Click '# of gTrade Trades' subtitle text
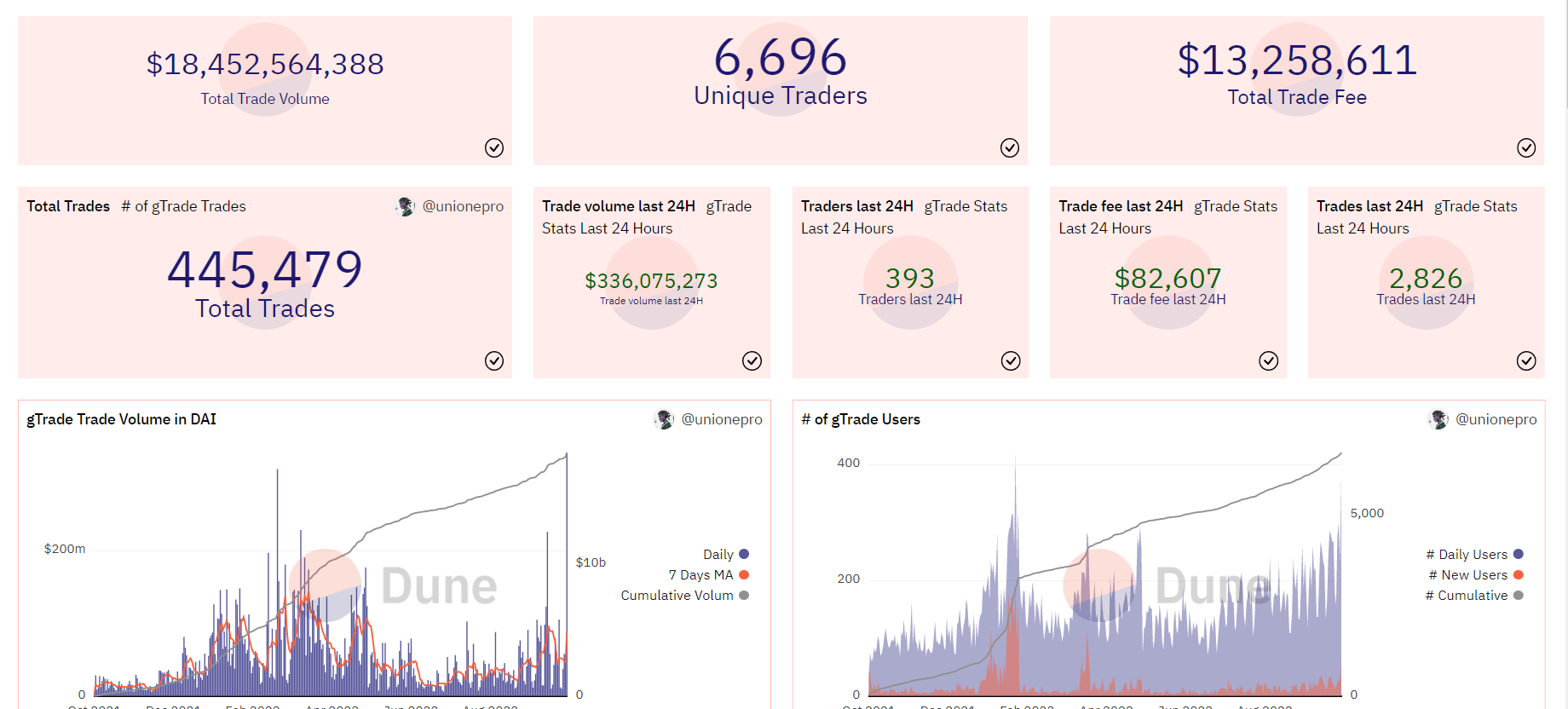The image size is (1568, 709). click(184, 206)
